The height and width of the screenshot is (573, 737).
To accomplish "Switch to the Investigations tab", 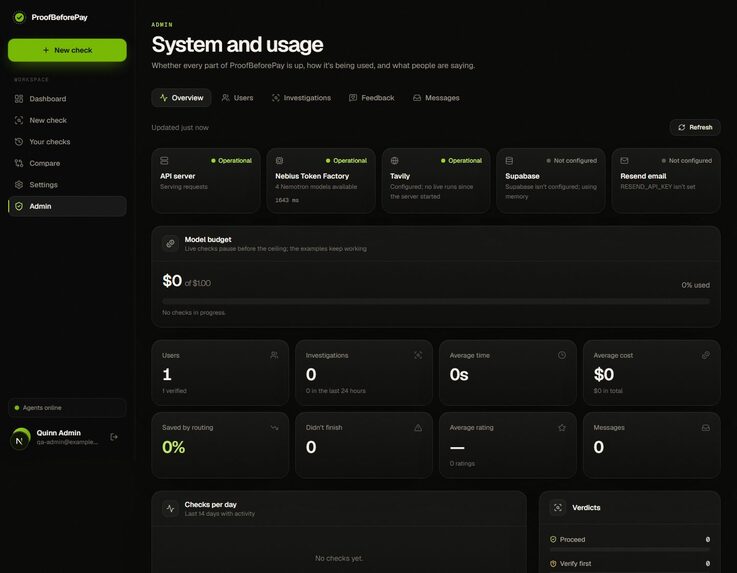I will pyautogui.click(x=301, y=98).
